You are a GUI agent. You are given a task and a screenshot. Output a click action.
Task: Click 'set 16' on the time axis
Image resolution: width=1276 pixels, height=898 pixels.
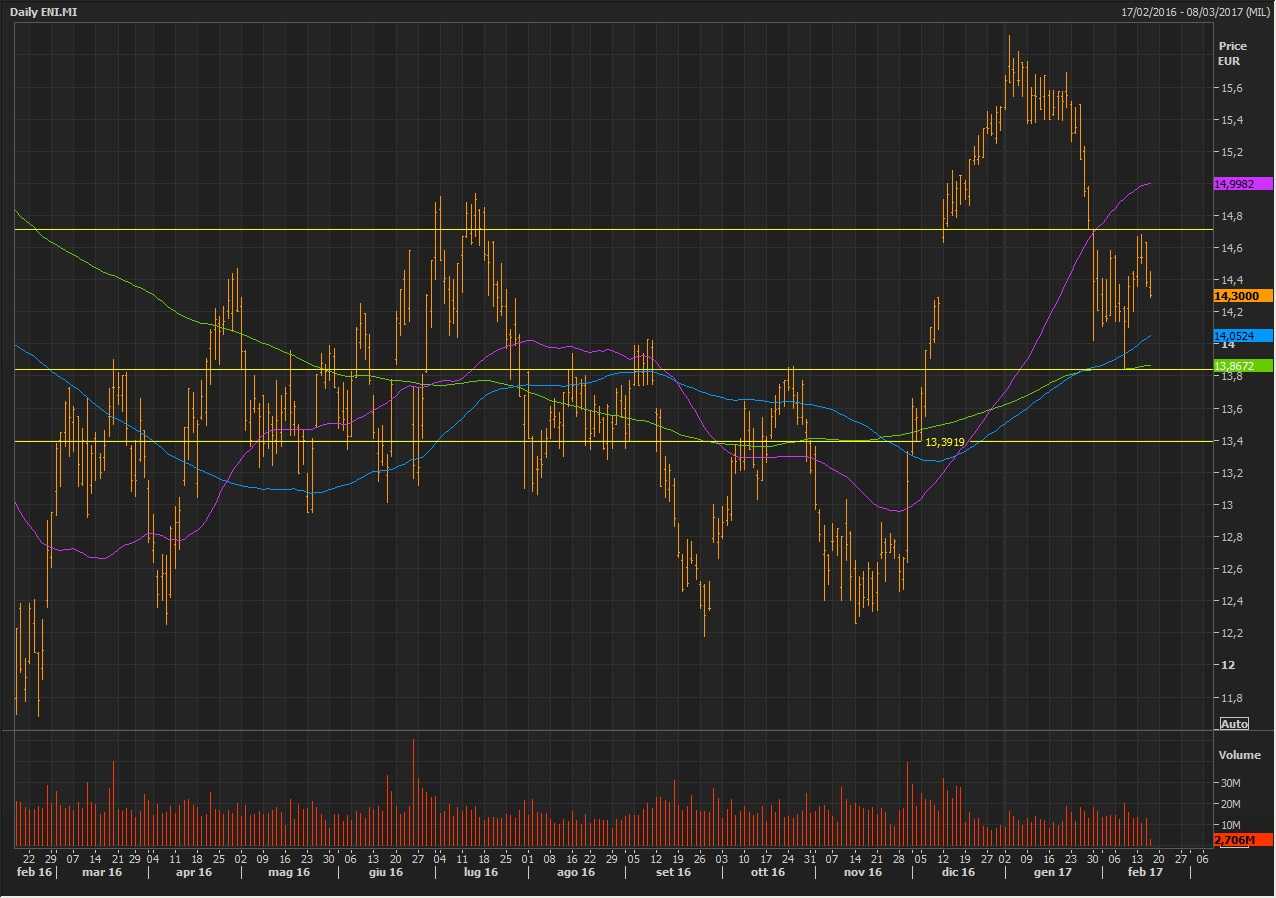pos(673,872)
